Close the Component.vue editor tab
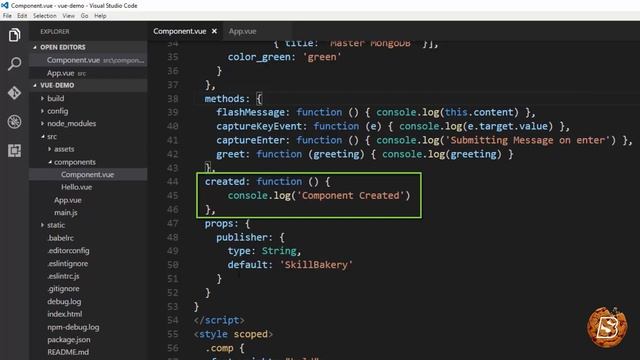The image size is (640, 360). point(214,31)
